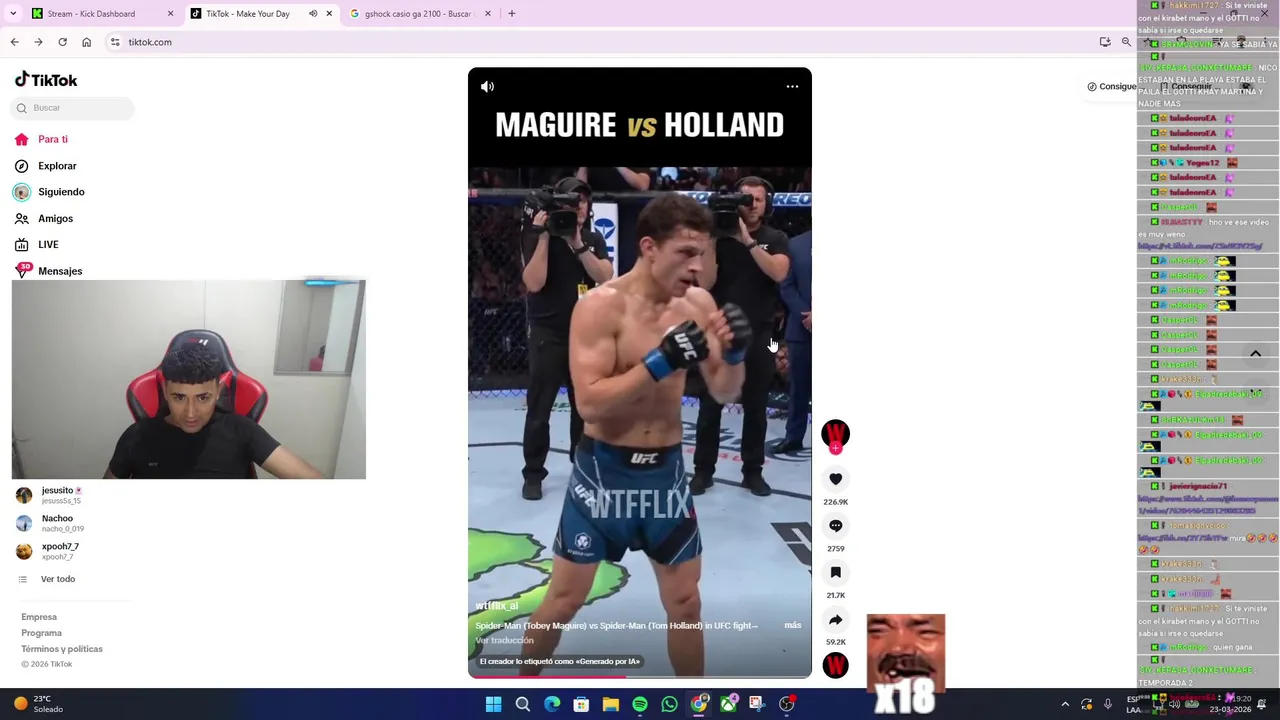Open the creator avatar with follow plus
This screenshot has width=1280, height=720.
coord(835,435)
